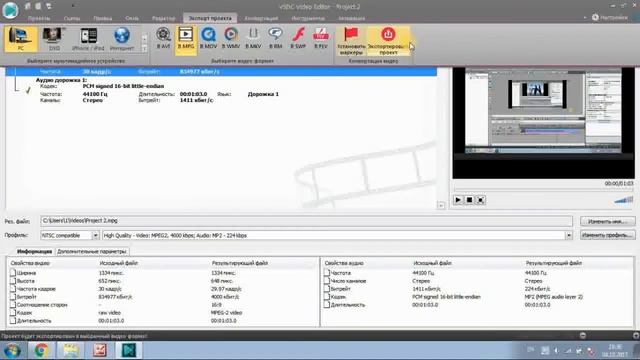This screenshot has width=640, height=360.
Task: Click the Соотношение сторон property row
Action: point(163,305)
